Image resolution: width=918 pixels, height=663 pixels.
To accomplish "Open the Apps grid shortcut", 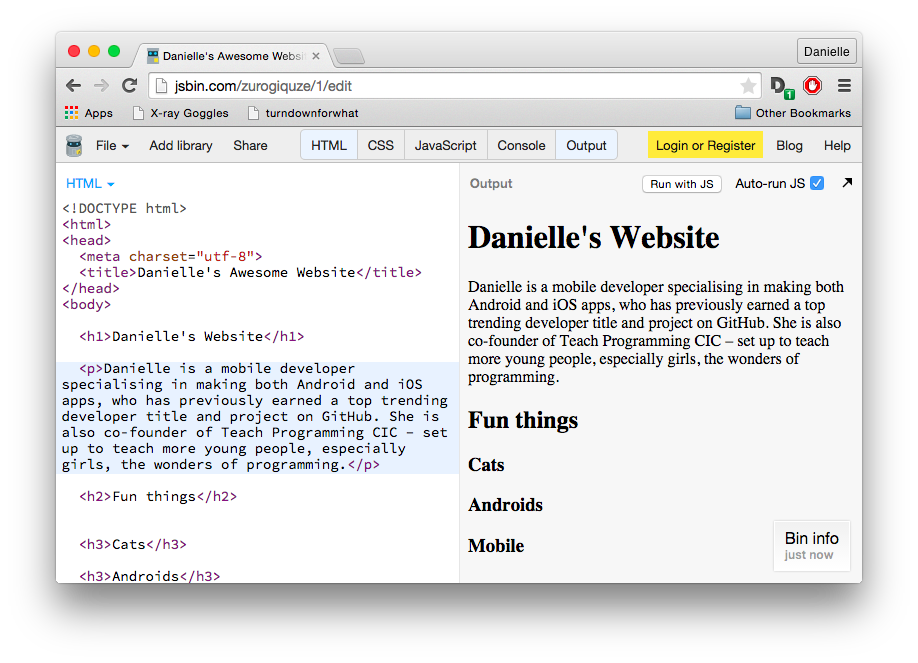I will click(x=88, y=113).
